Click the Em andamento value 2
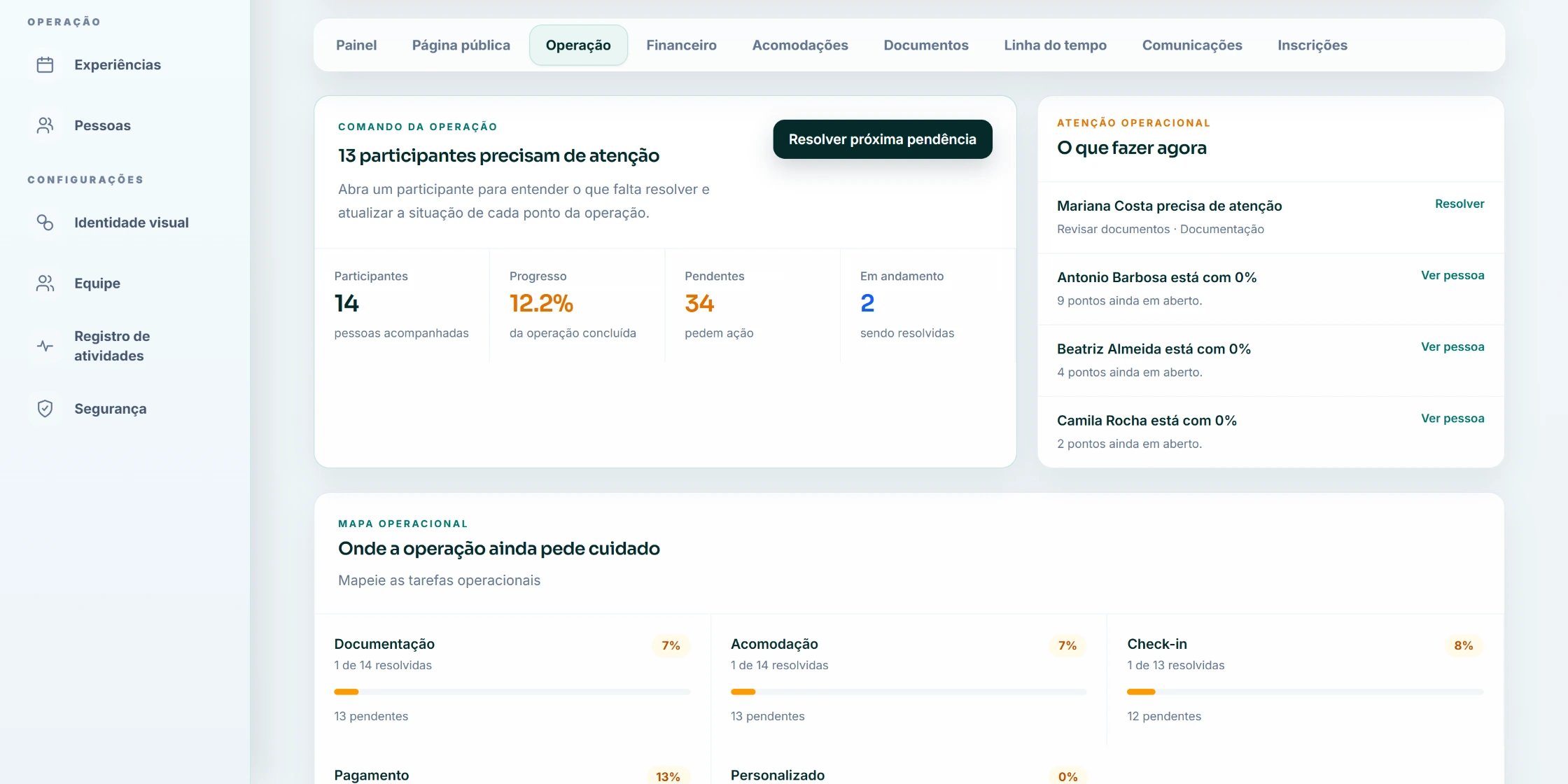1568x784 pixels. click(x=867, y=304)
